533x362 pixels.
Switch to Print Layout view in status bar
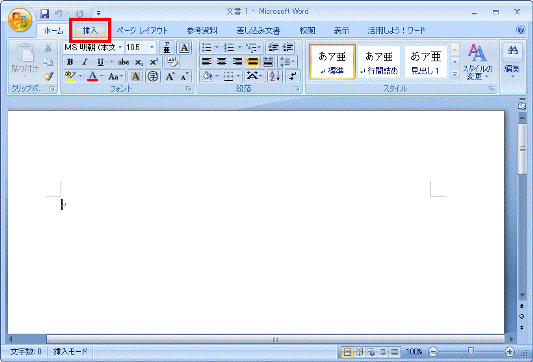coord(347,351)
